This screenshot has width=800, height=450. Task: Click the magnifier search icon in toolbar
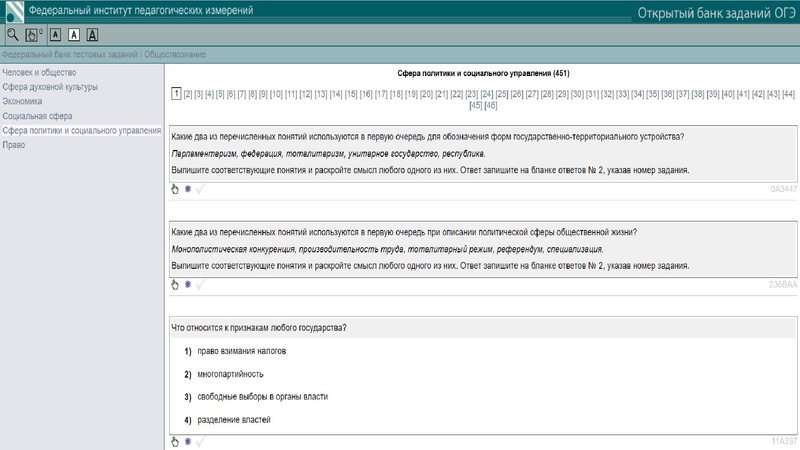[12, 34]
